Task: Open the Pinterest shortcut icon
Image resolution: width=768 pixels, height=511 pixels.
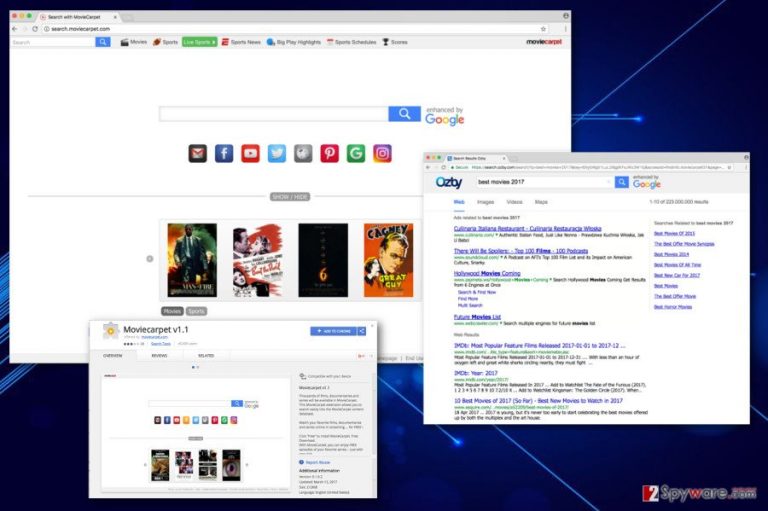Action: 330,153
